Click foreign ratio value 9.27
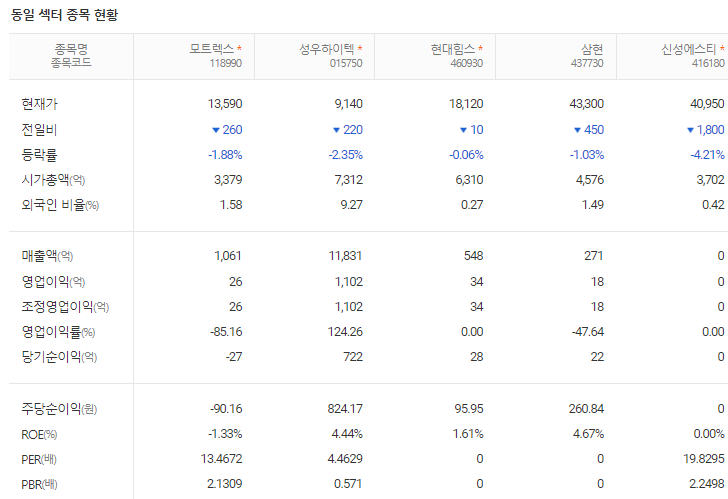The height and width of the screenshot is (499, 728). click(x=351, y=205)
